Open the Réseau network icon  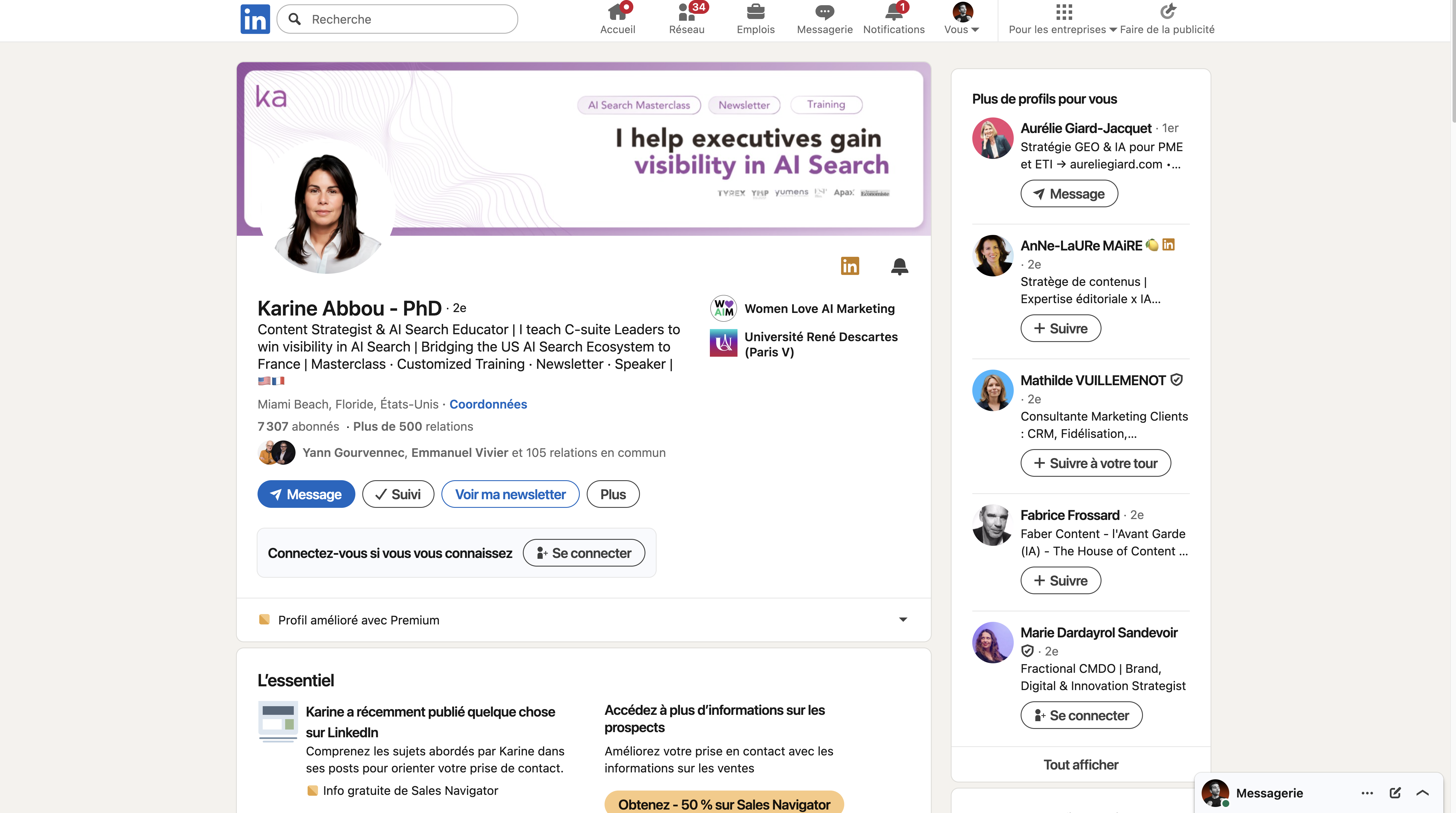pos(686,12)
